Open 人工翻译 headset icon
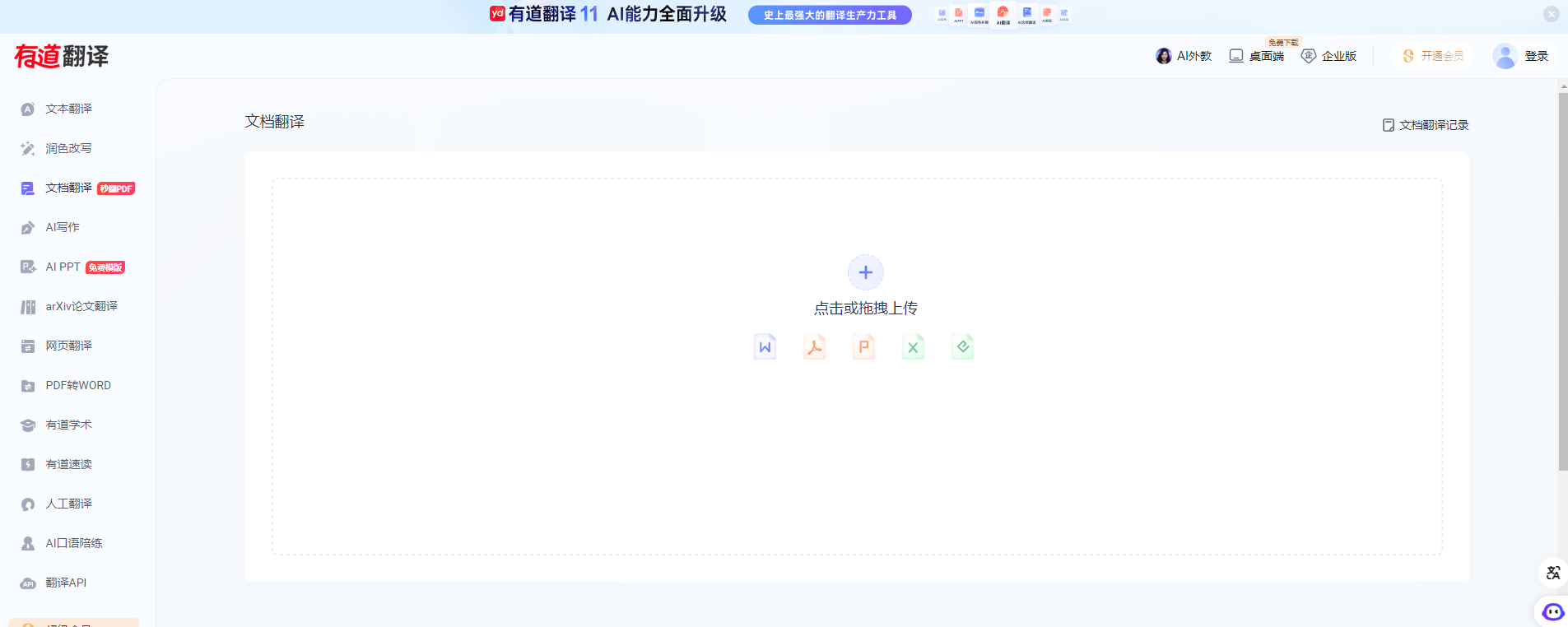Viewport: 1568px width, 627px height. (x=28, y=504)
